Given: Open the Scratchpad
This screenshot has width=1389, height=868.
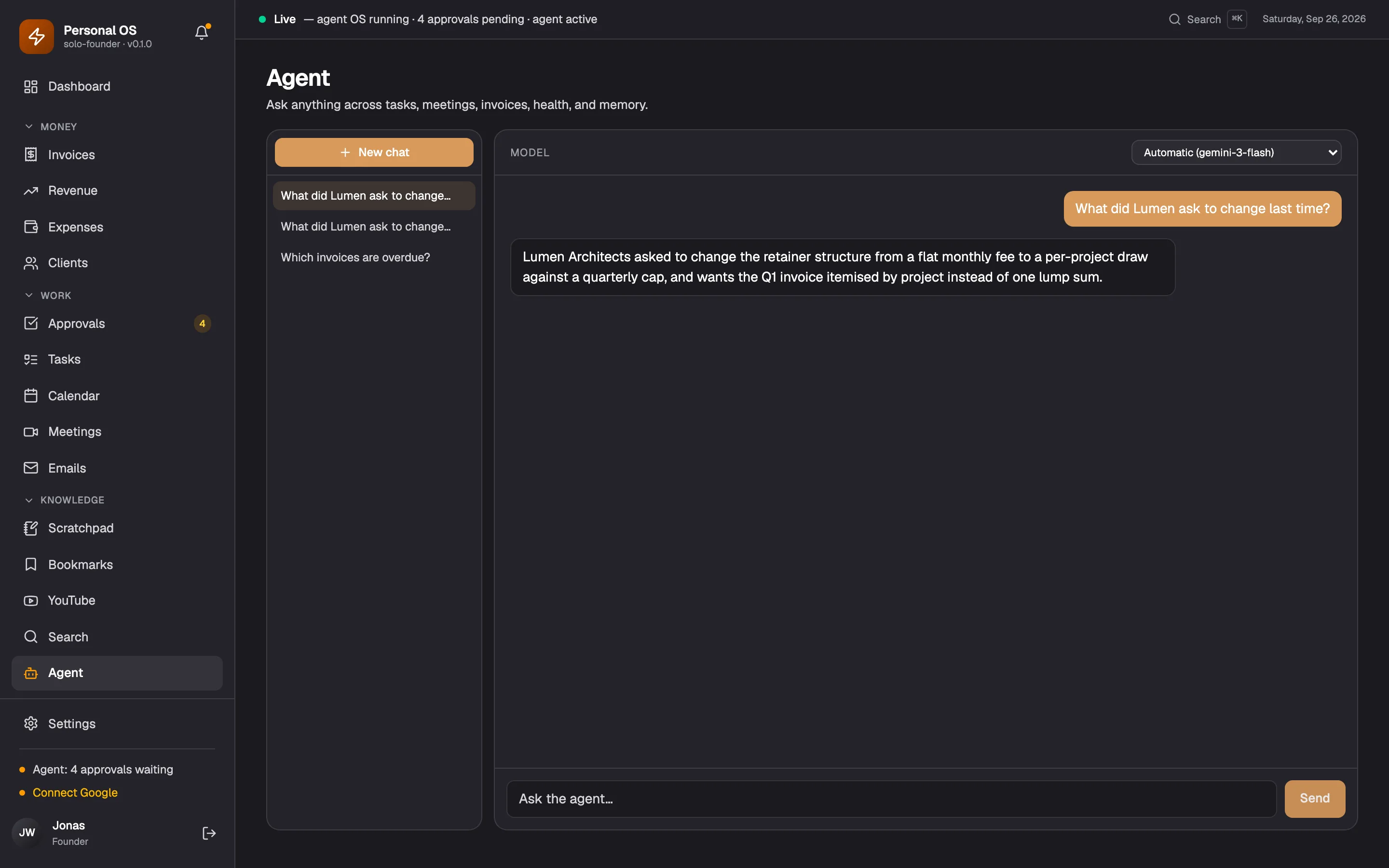Looking at the screenshot, I should 117,528.
